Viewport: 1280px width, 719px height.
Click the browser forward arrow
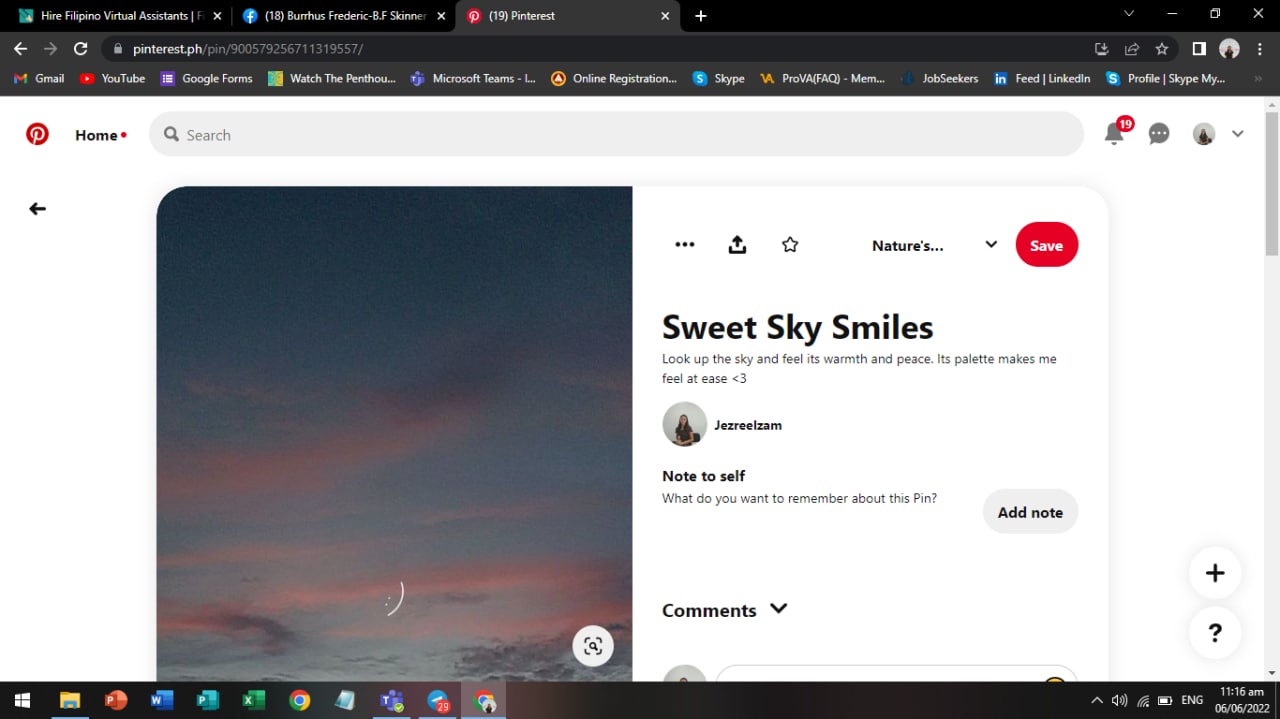51,48
